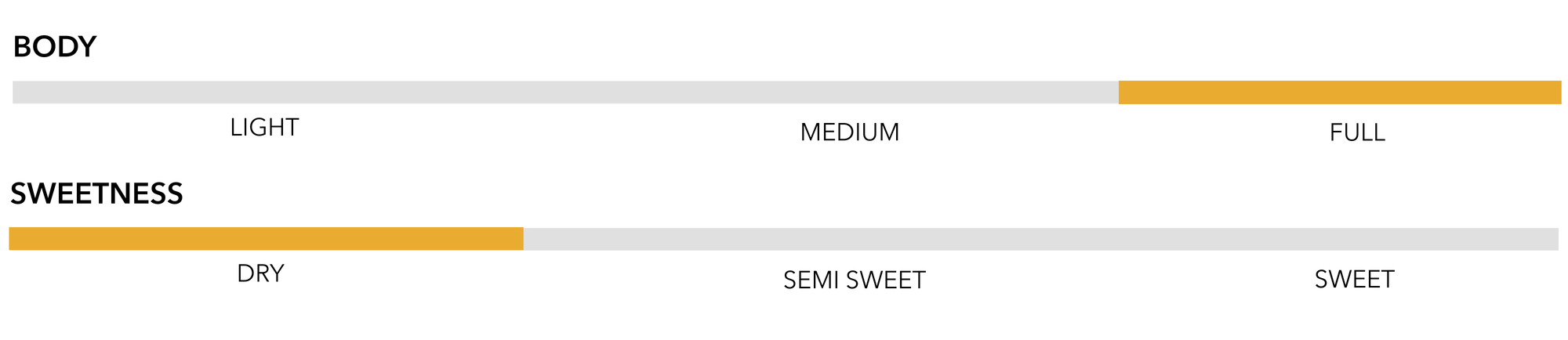Click the BODY heading
Screen dimensions: 1568x340
click(x=55, y=47)
